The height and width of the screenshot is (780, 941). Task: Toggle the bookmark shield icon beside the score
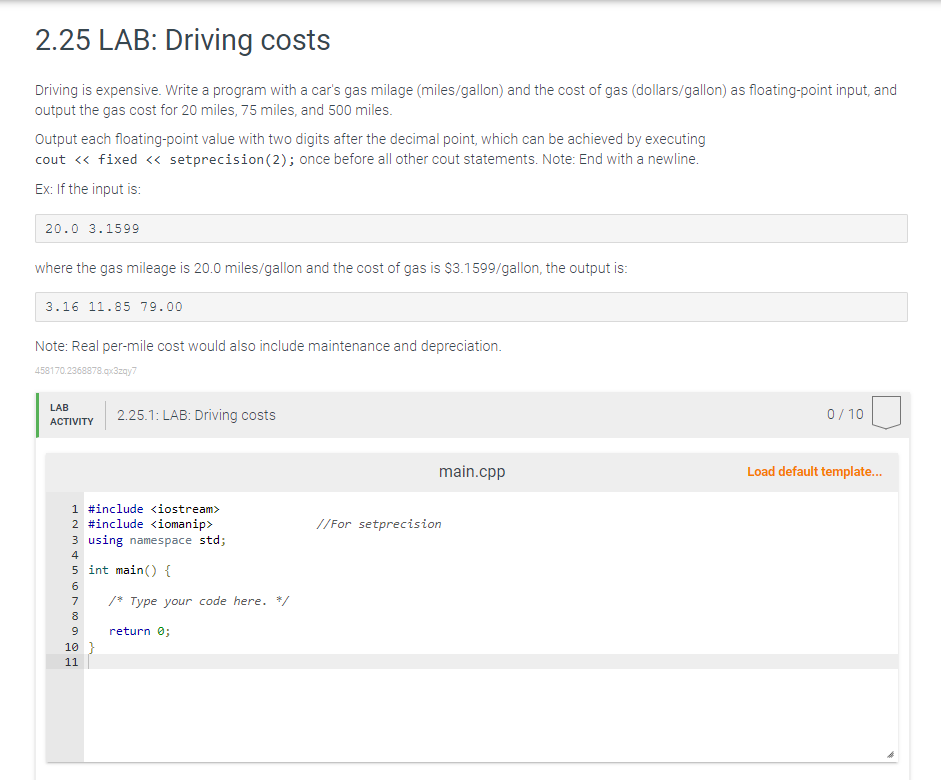[x=885, y=411]
